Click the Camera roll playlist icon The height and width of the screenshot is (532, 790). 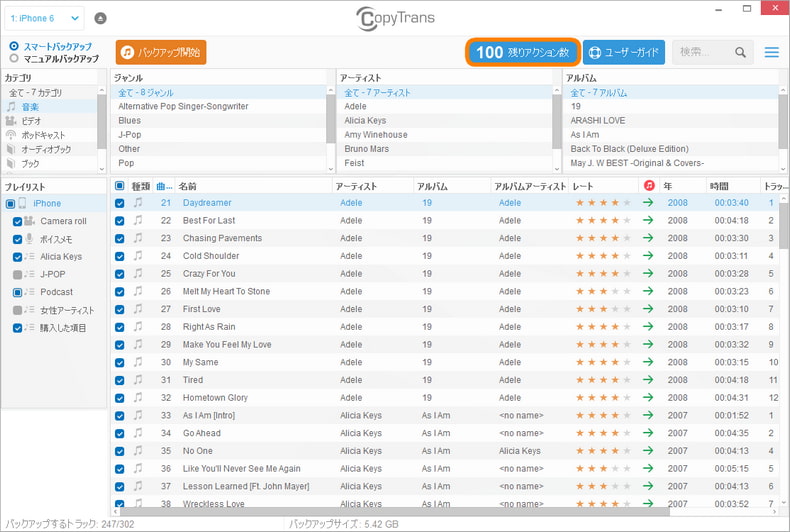(x=29, y=221)
